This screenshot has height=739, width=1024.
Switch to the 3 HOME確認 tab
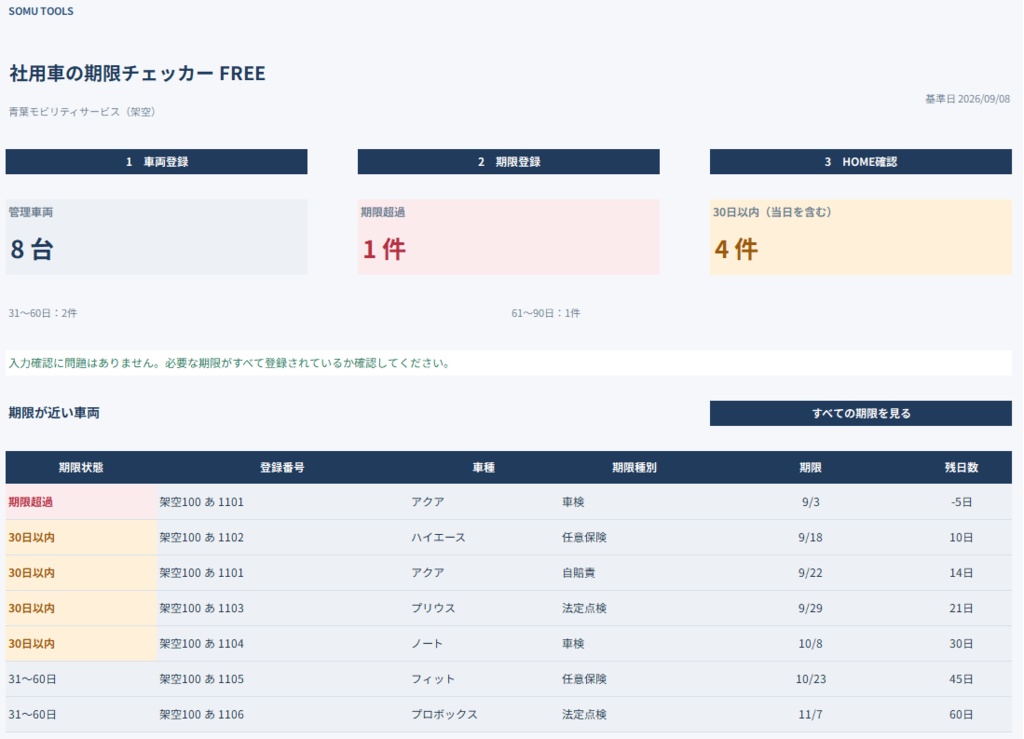coord(860,161)
